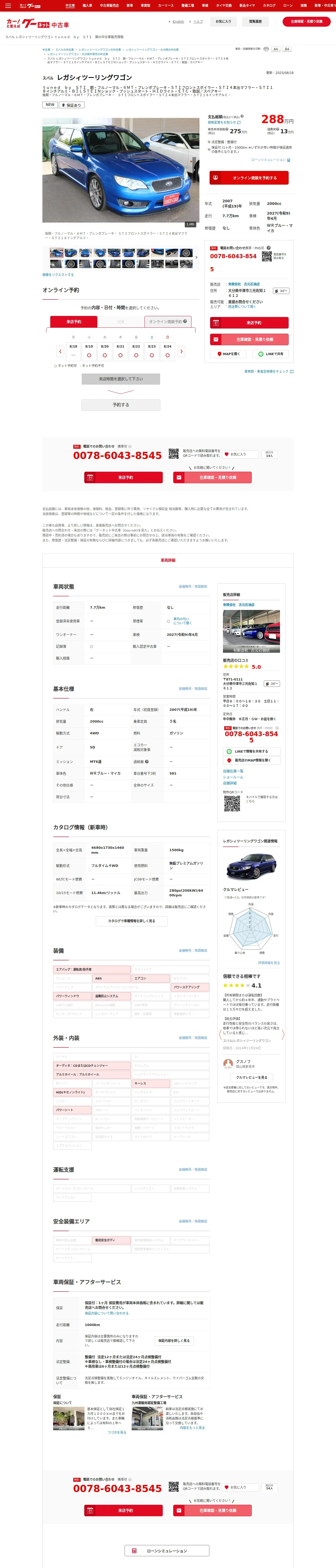
Task: Select the 来店予約 reservation tab
Action: coord(74,321)
